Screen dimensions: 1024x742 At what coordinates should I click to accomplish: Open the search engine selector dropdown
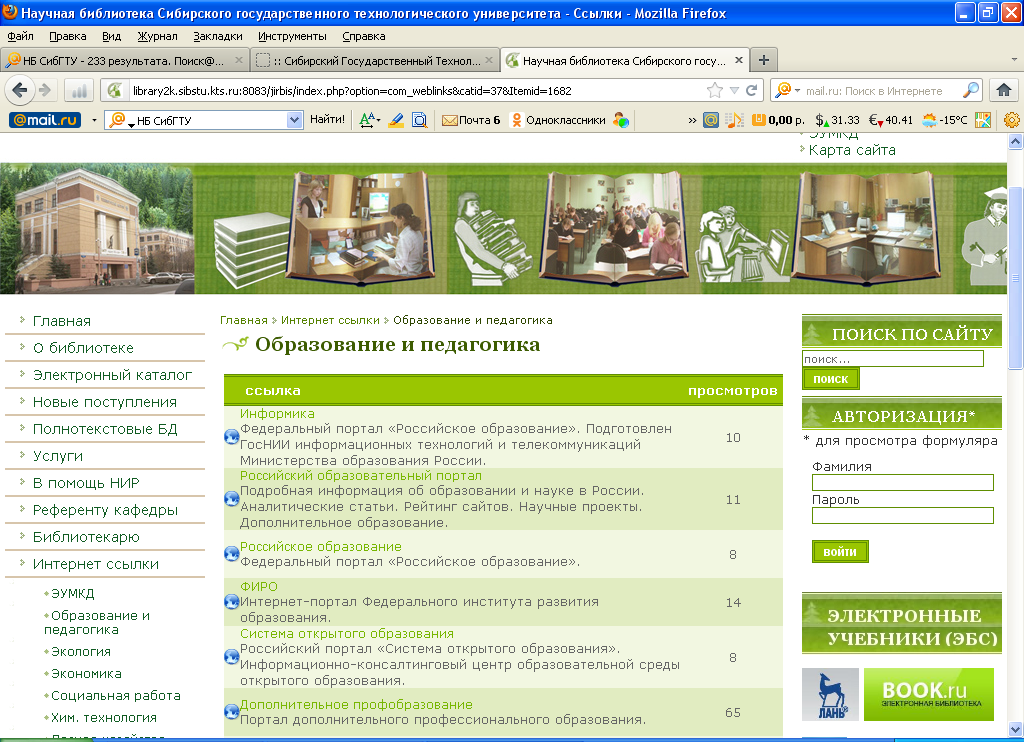coord(797,91)
